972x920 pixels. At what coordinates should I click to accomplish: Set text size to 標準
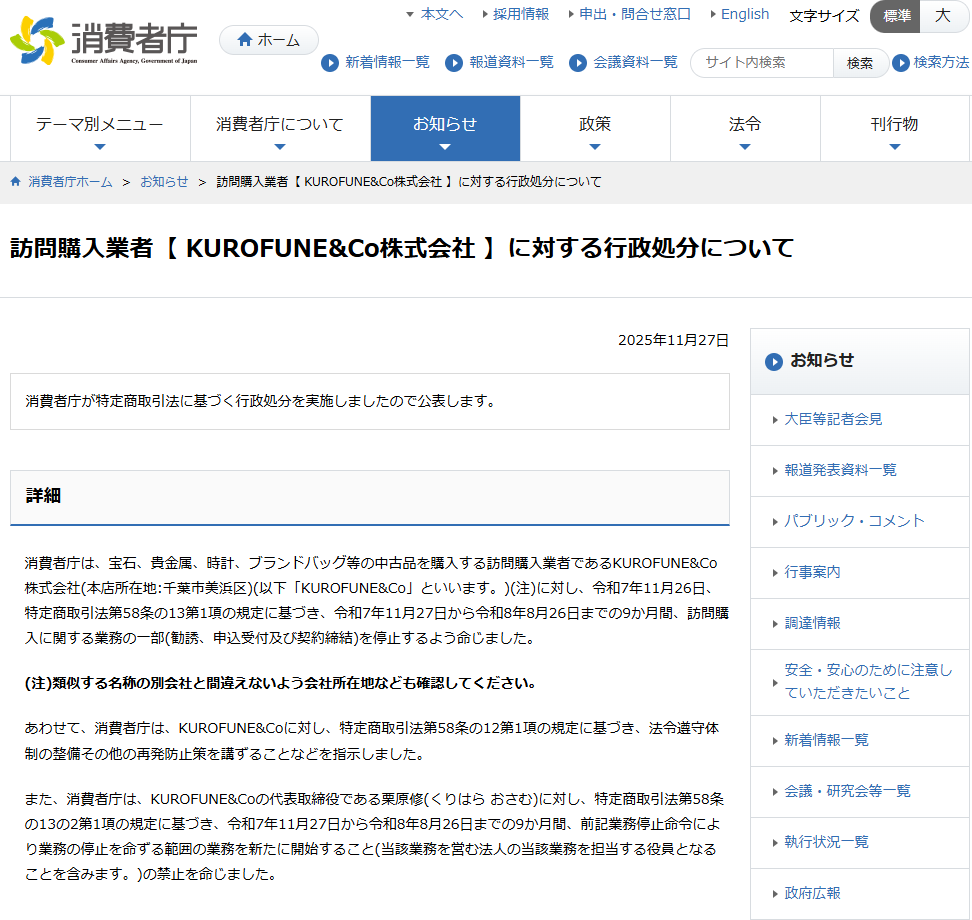tap(896, 16)
